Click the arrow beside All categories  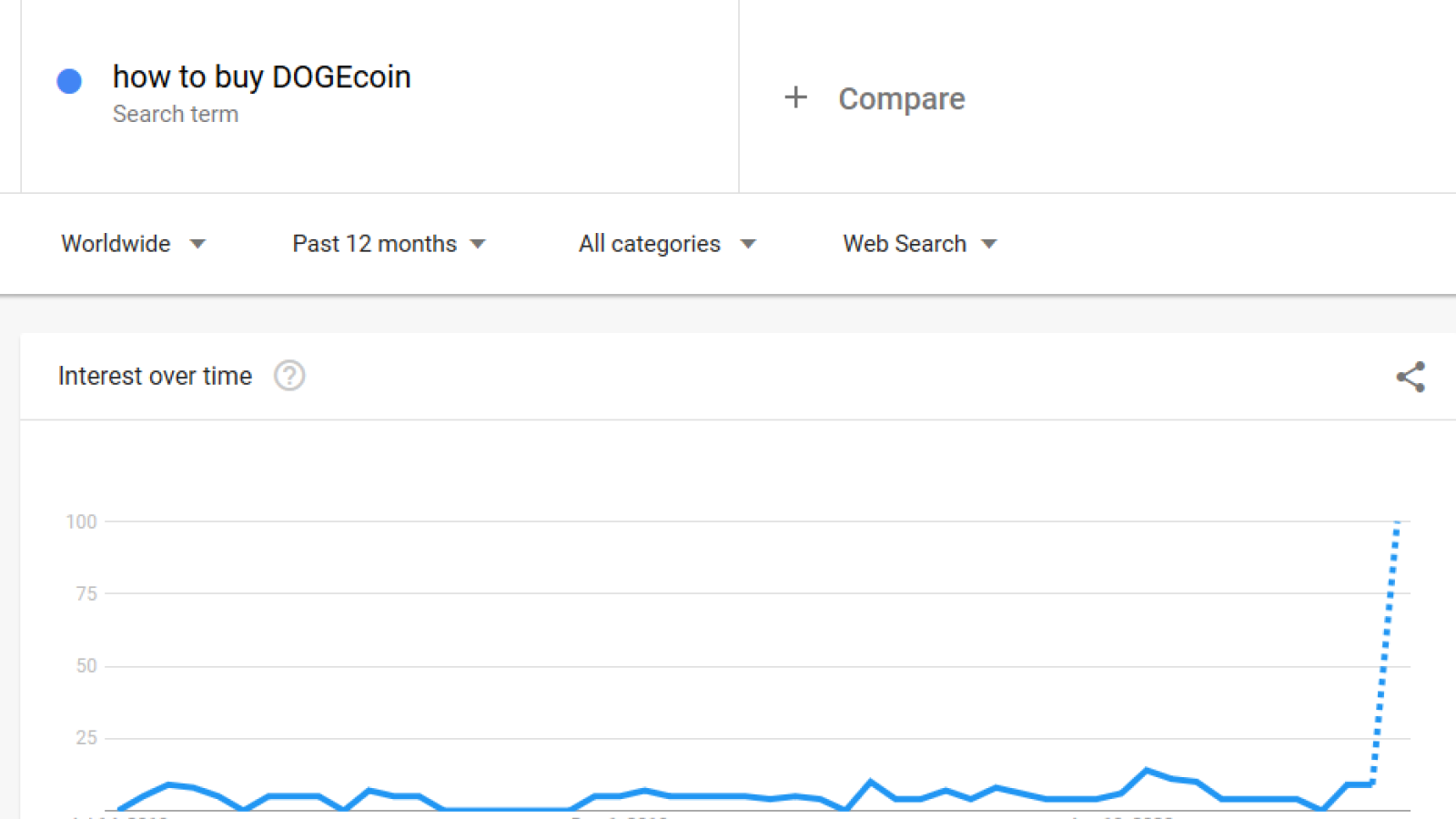tap(748, 244)
